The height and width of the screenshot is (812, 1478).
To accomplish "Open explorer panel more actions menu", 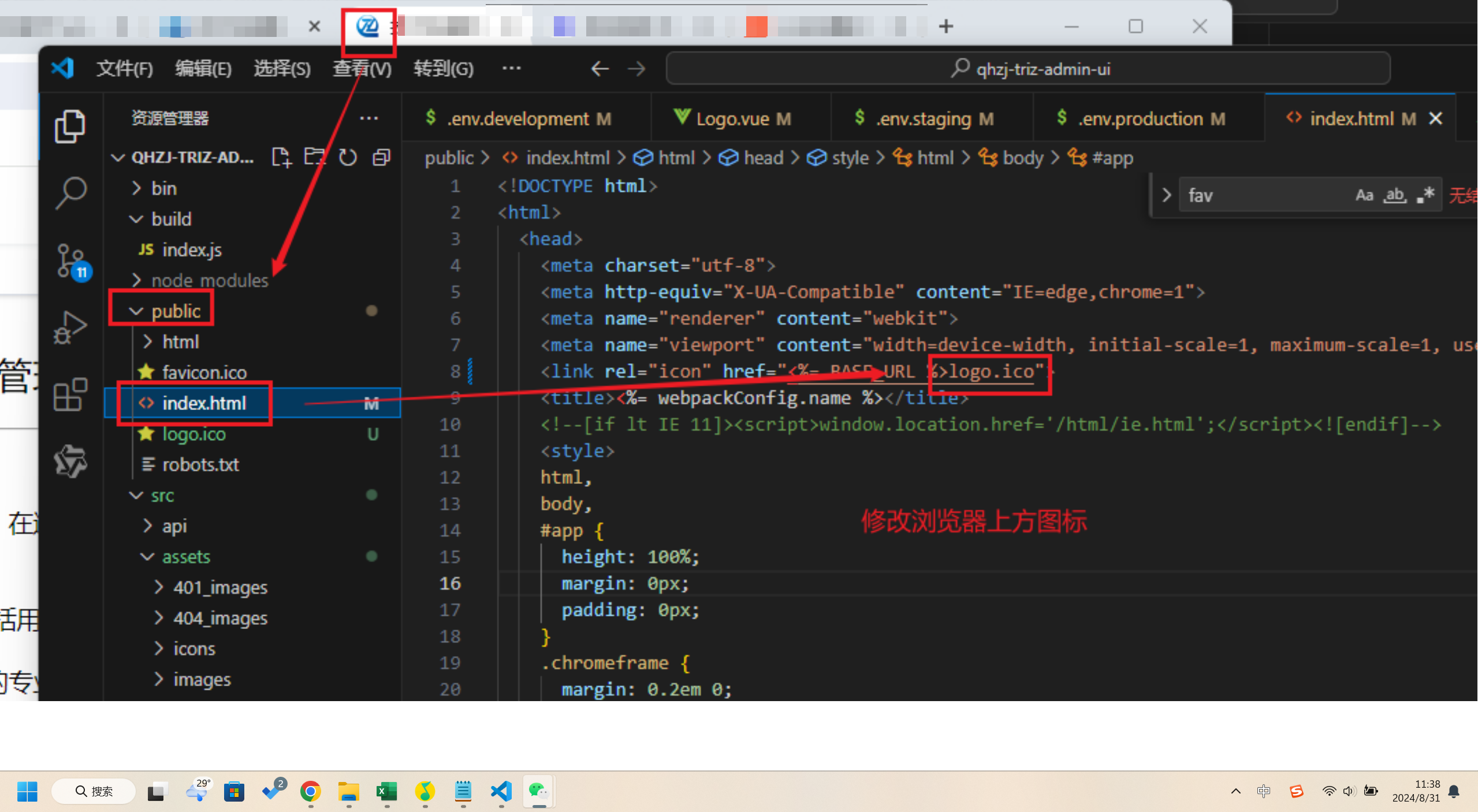I will [x=369, y=118].
